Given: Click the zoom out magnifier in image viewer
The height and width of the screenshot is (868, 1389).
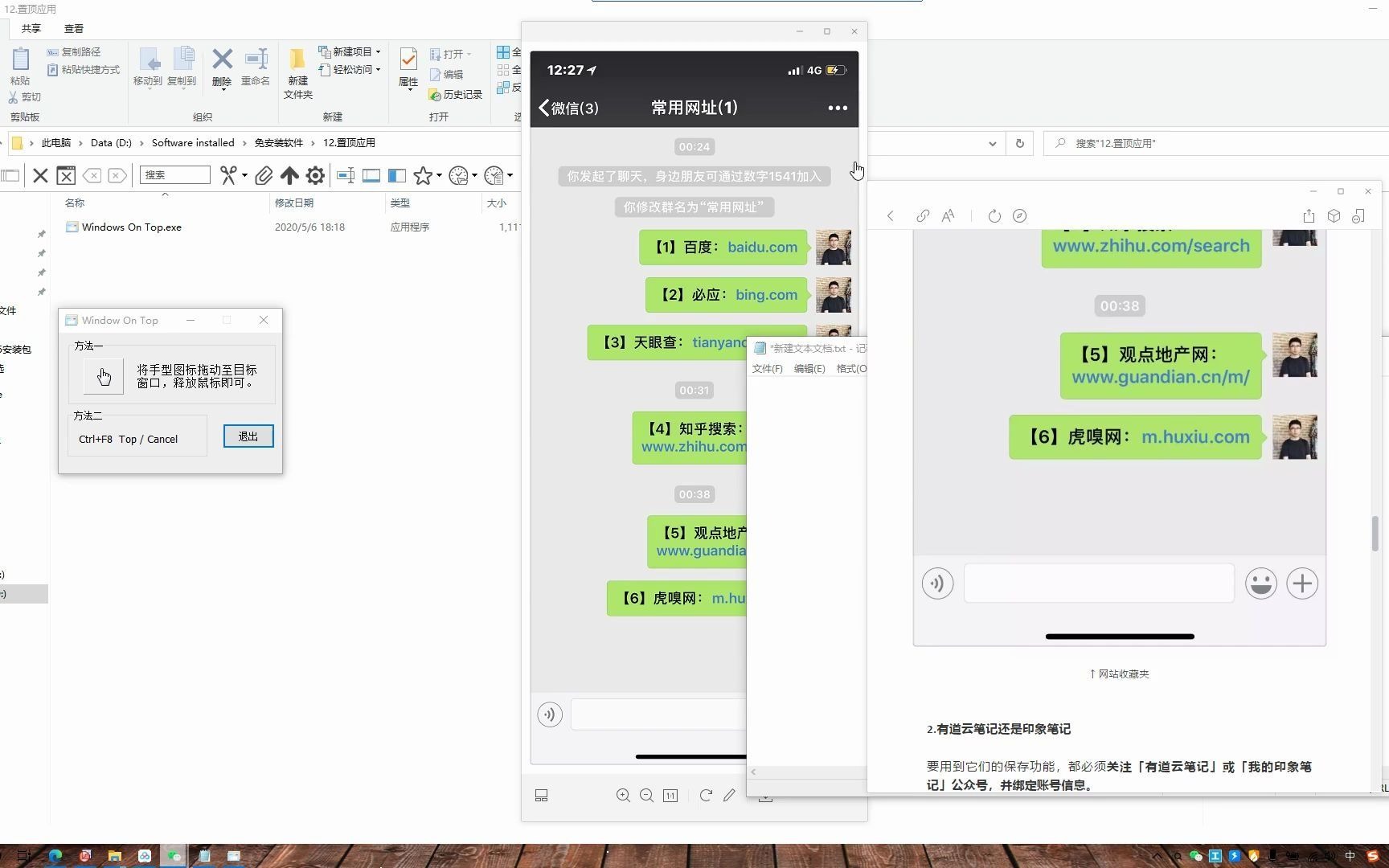Looking at the screenshot, I should 646,796.
